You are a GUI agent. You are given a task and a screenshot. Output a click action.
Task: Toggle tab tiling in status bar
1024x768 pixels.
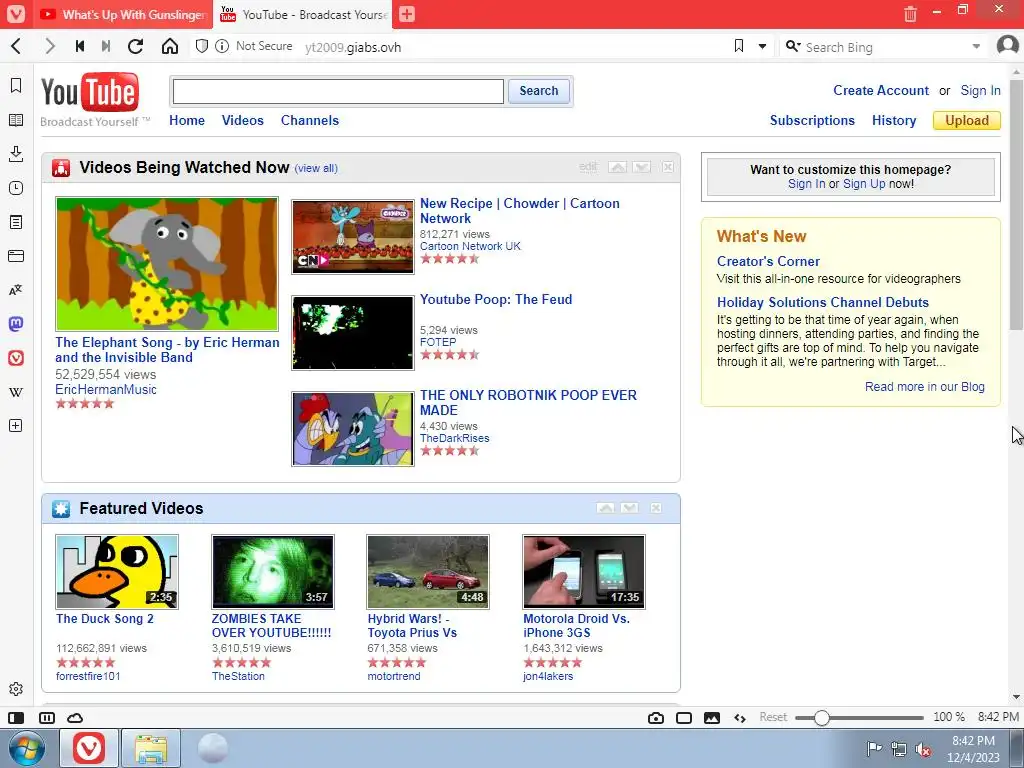[x=46, y=718]
